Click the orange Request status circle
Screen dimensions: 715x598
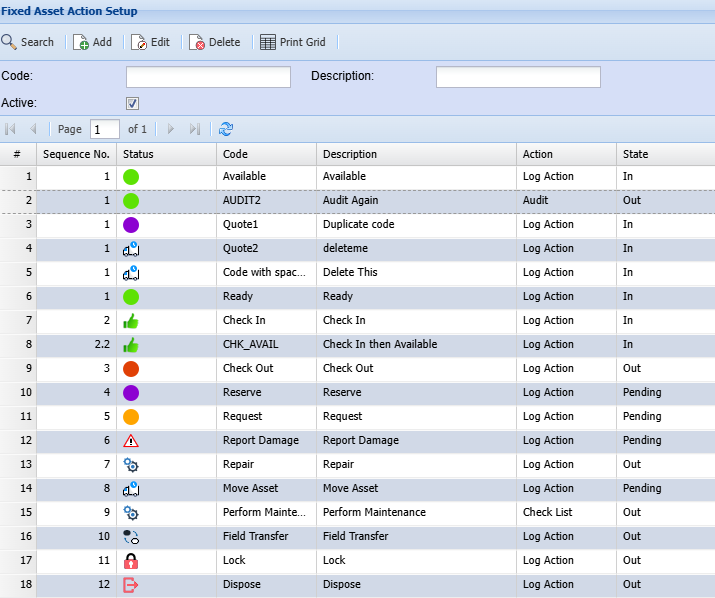(131, 417)
